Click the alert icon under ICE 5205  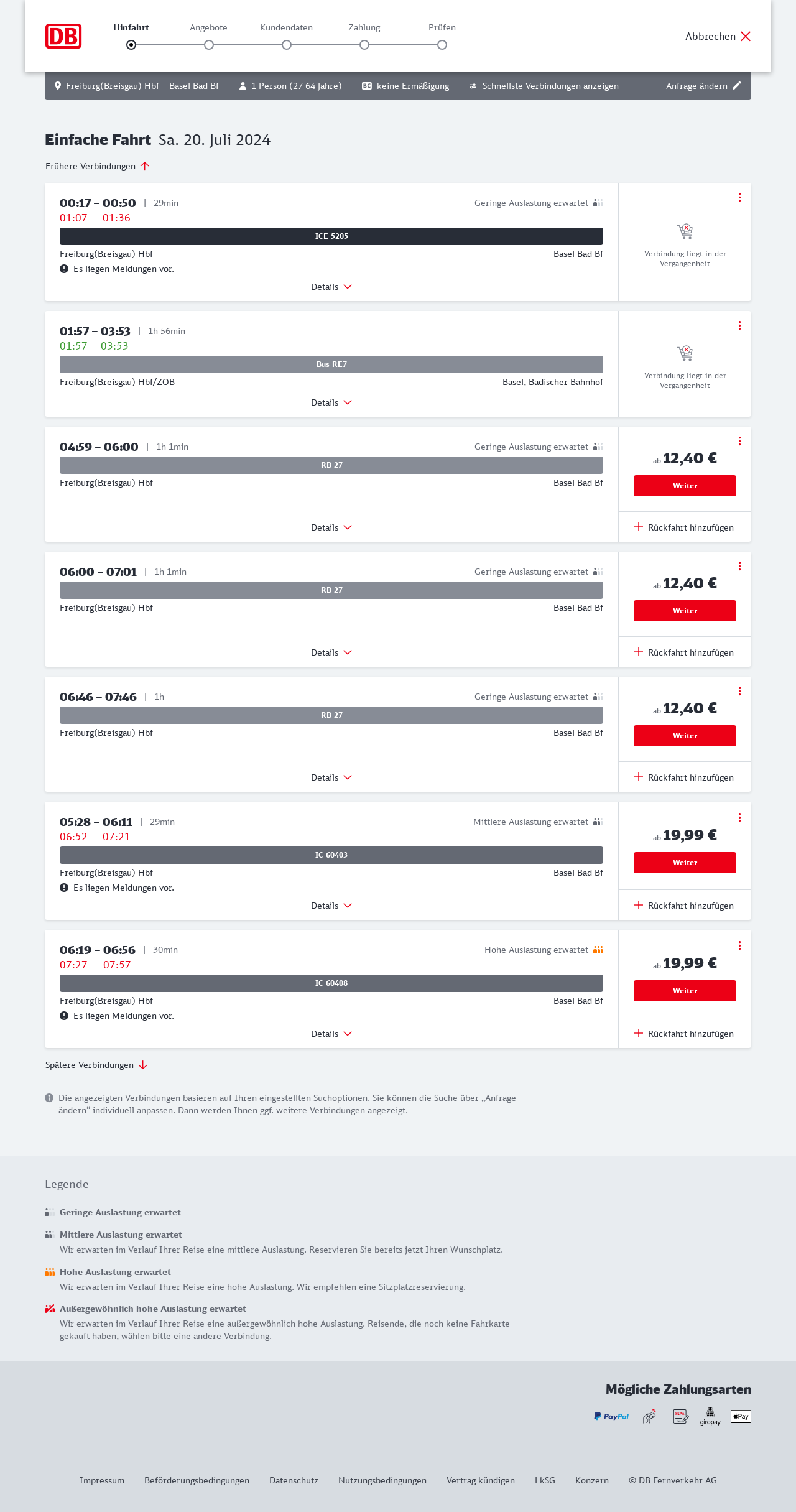(x=64, y=269)
